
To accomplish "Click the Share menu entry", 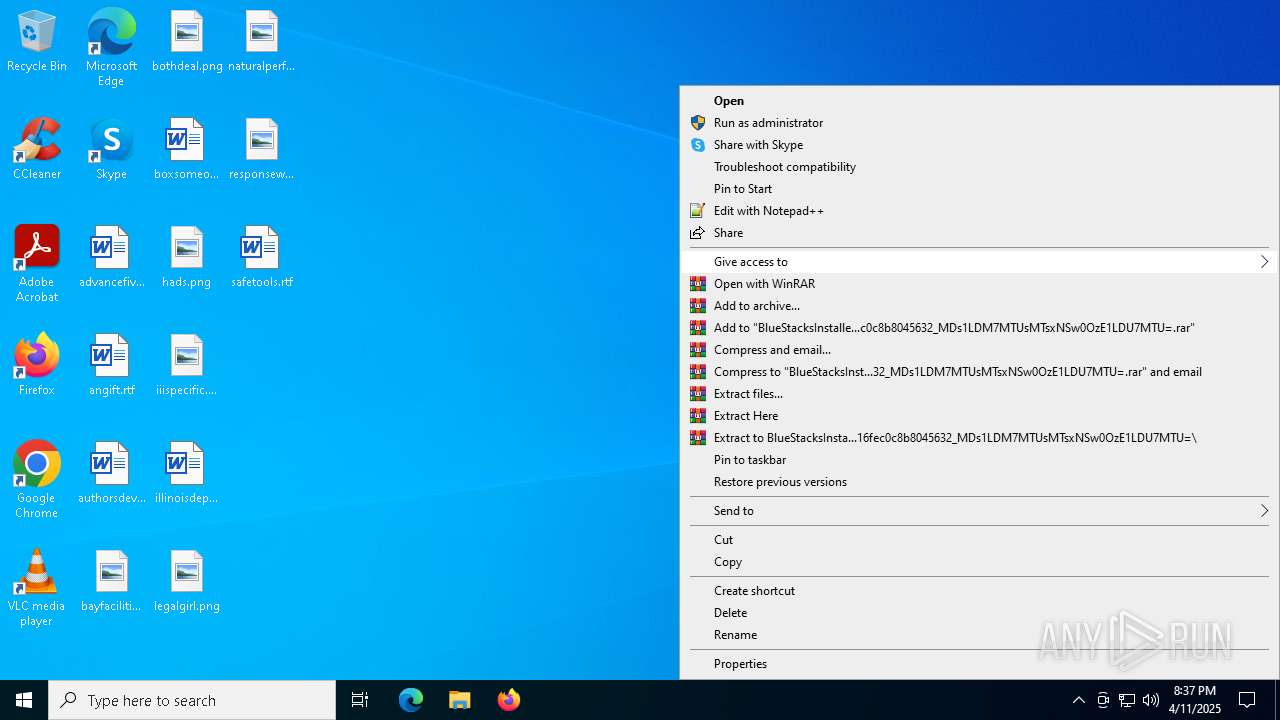I will tap(979, 233).
